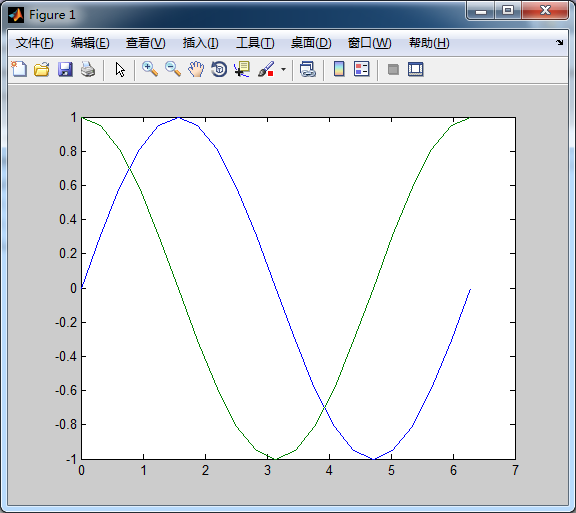Open the 文件(F) menu
The width and height of the screenshot is (576, 513).
(x=35, y=43)
